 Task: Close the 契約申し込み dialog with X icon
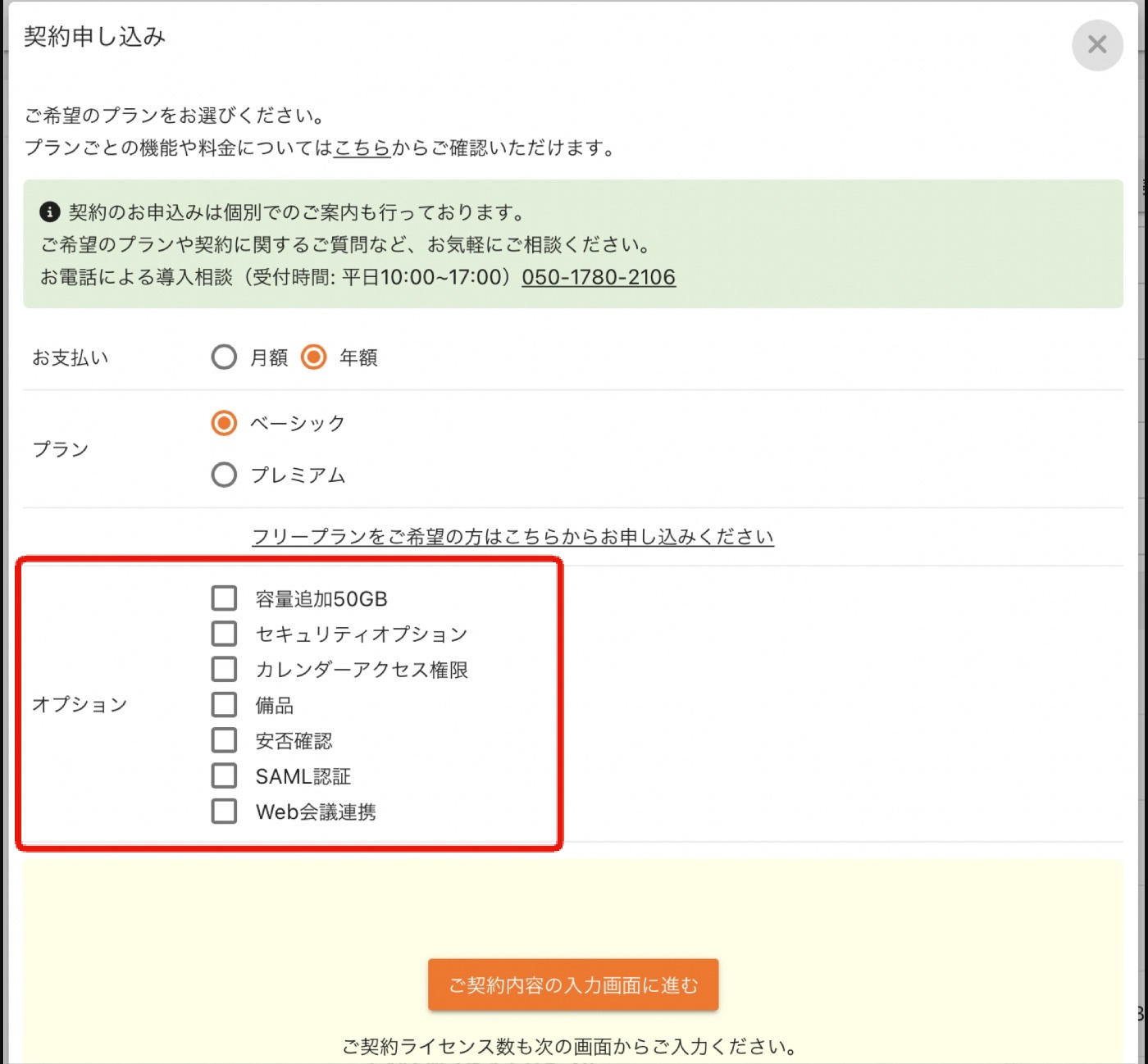click(1096, 45)
